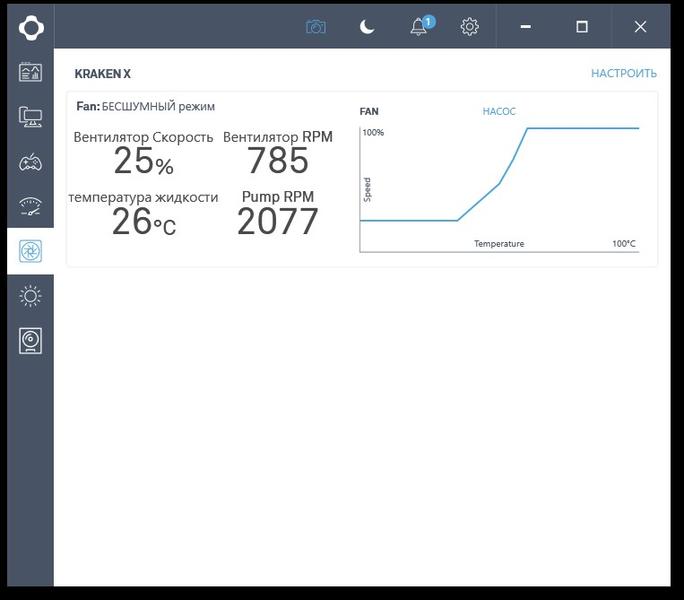
Task: Open the Overclocking gauge sidebar icon
Action: pyautogui.click(x=31, y=206)
